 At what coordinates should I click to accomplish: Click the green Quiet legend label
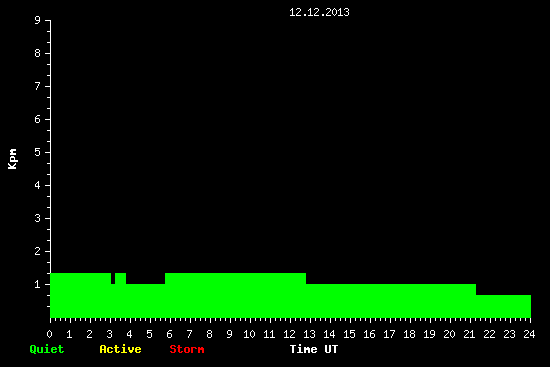(x=47, y=349)
